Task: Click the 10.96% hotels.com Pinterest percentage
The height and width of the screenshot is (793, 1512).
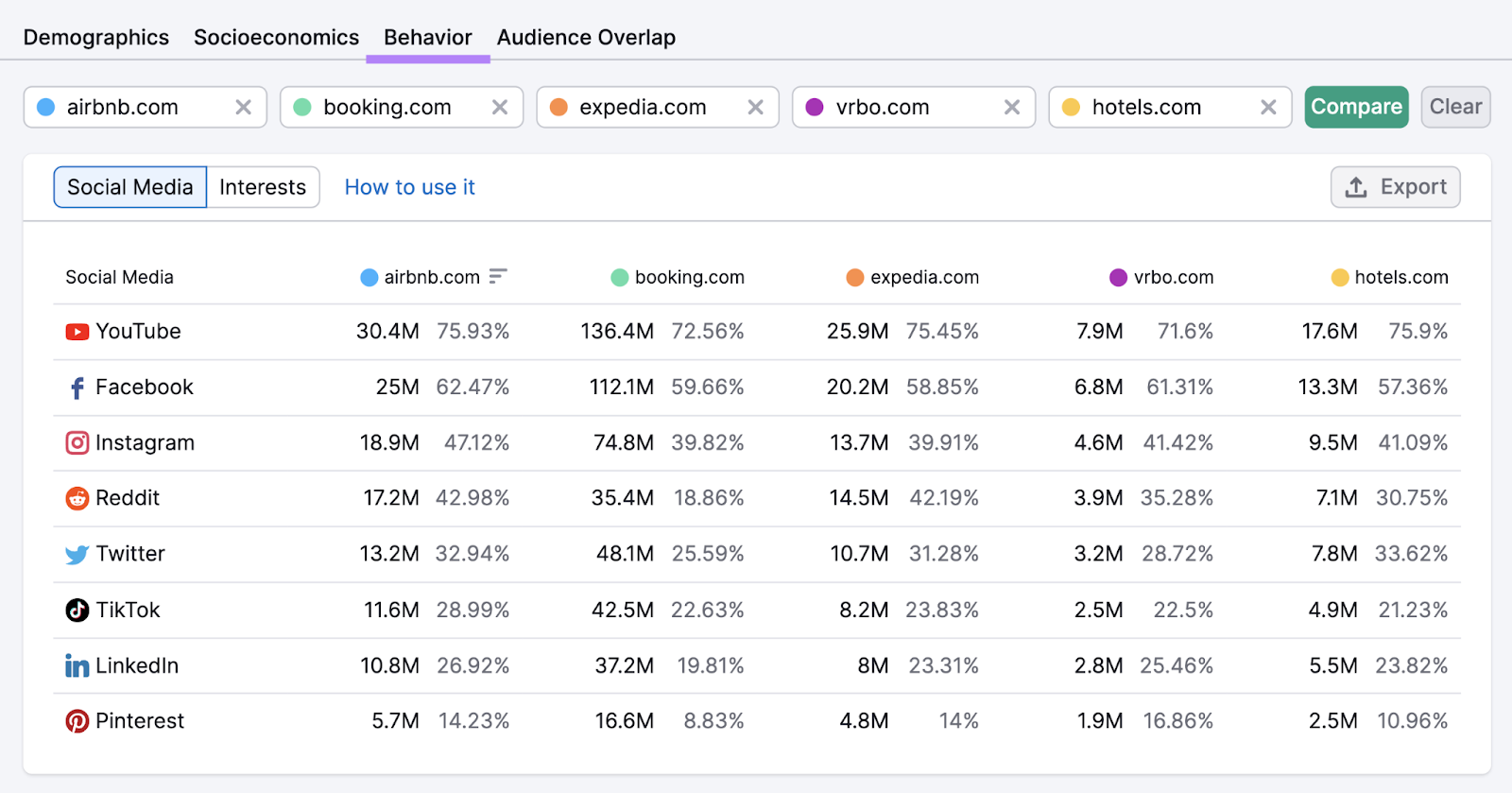Action: 1413,721
